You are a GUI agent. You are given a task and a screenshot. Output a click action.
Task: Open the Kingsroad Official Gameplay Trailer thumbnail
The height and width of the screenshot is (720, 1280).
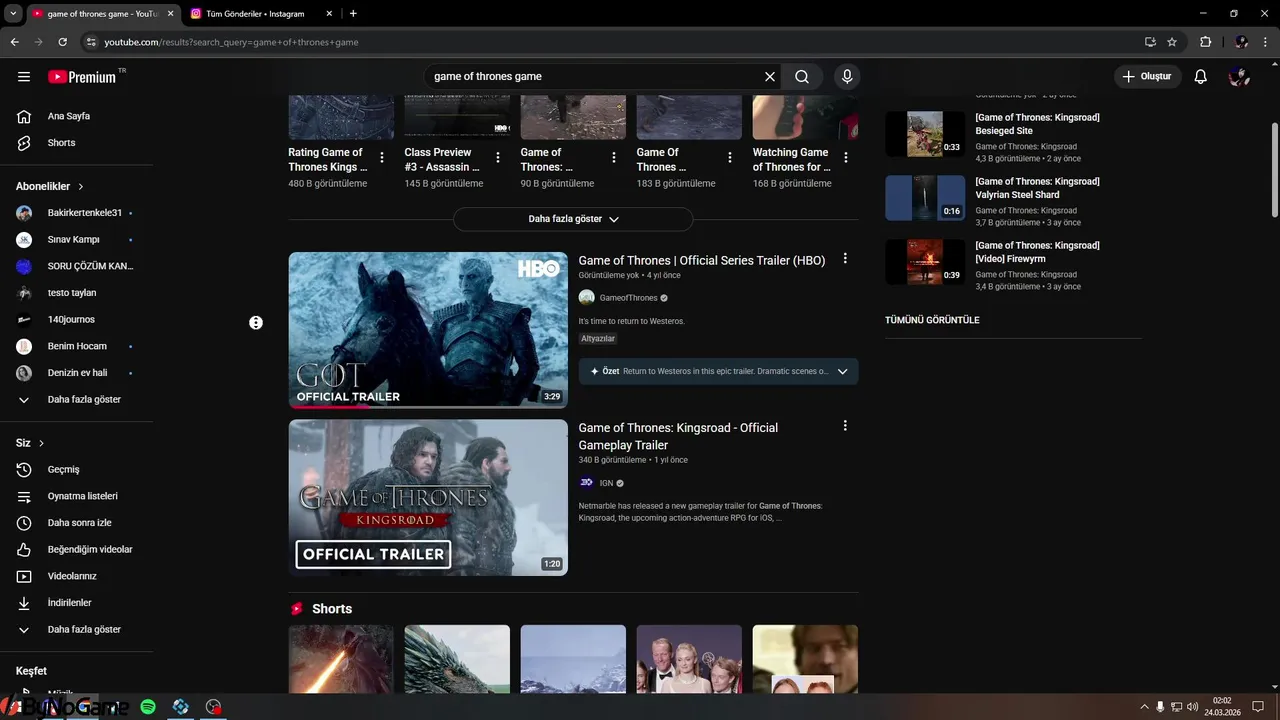click(428, 497)
